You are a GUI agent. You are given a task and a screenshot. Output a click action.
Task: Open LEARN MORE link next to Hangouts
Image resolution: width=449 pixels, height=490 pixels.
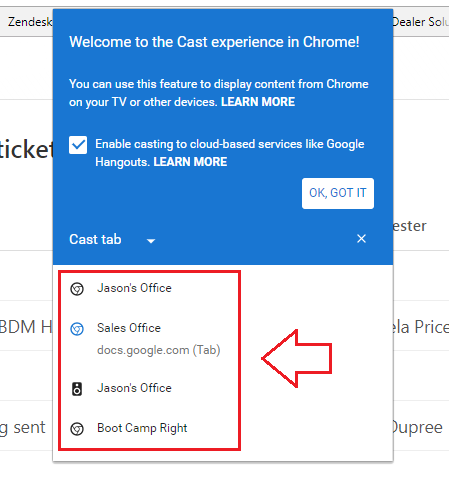(x=190, y=162)
